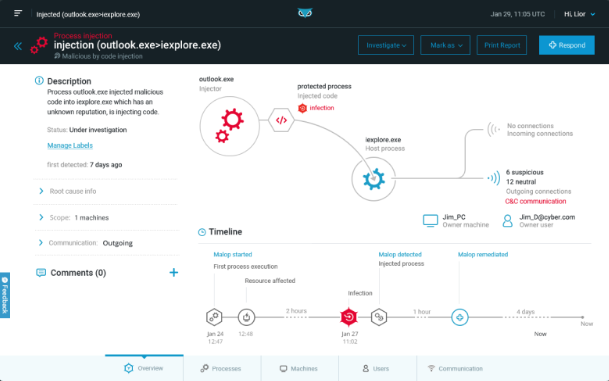Click the Jim_PC owner machine monitor icon

click(x=430, y=221)
